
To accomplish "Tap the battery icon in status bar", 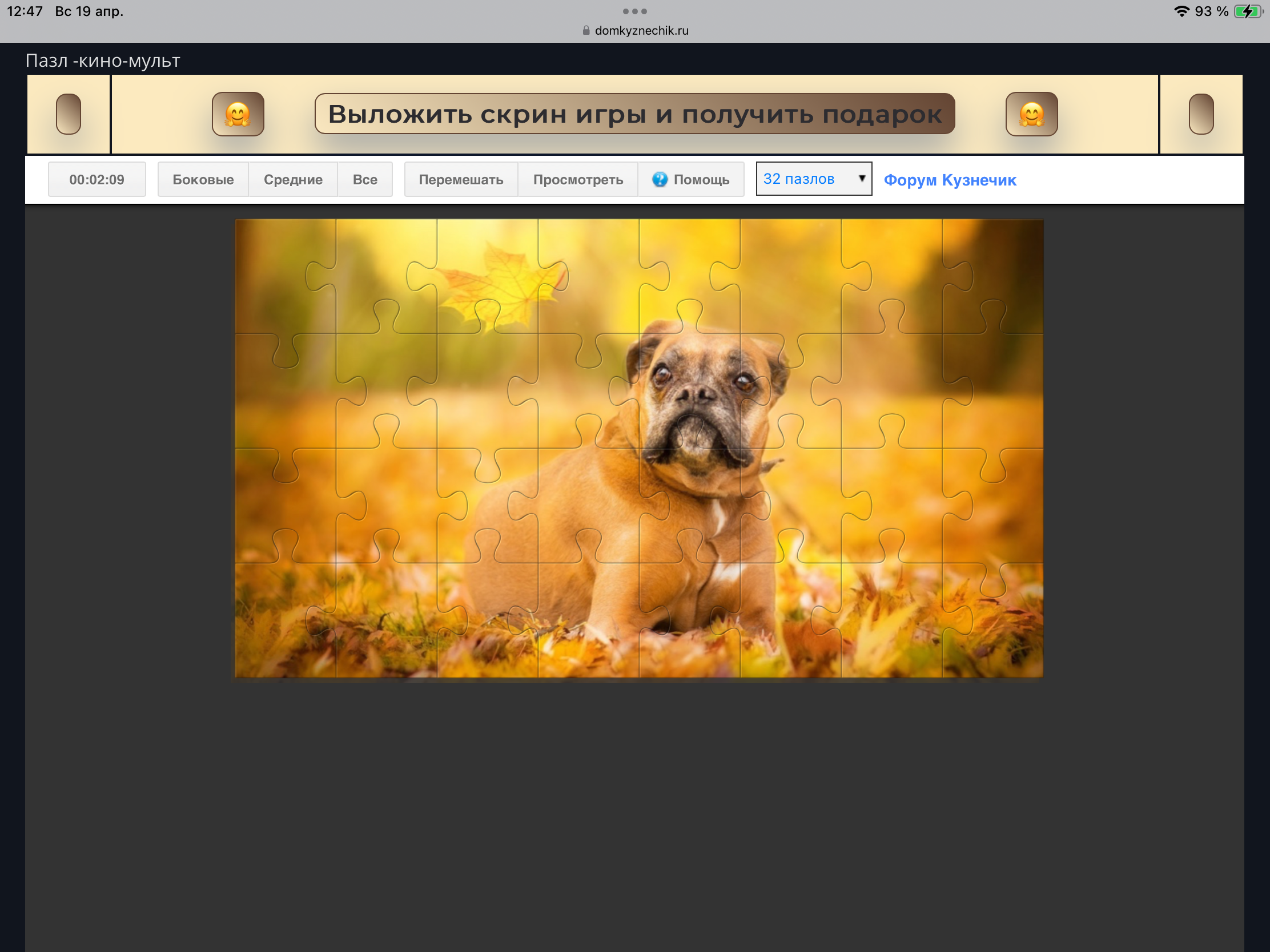I will tap(1247, 11).
